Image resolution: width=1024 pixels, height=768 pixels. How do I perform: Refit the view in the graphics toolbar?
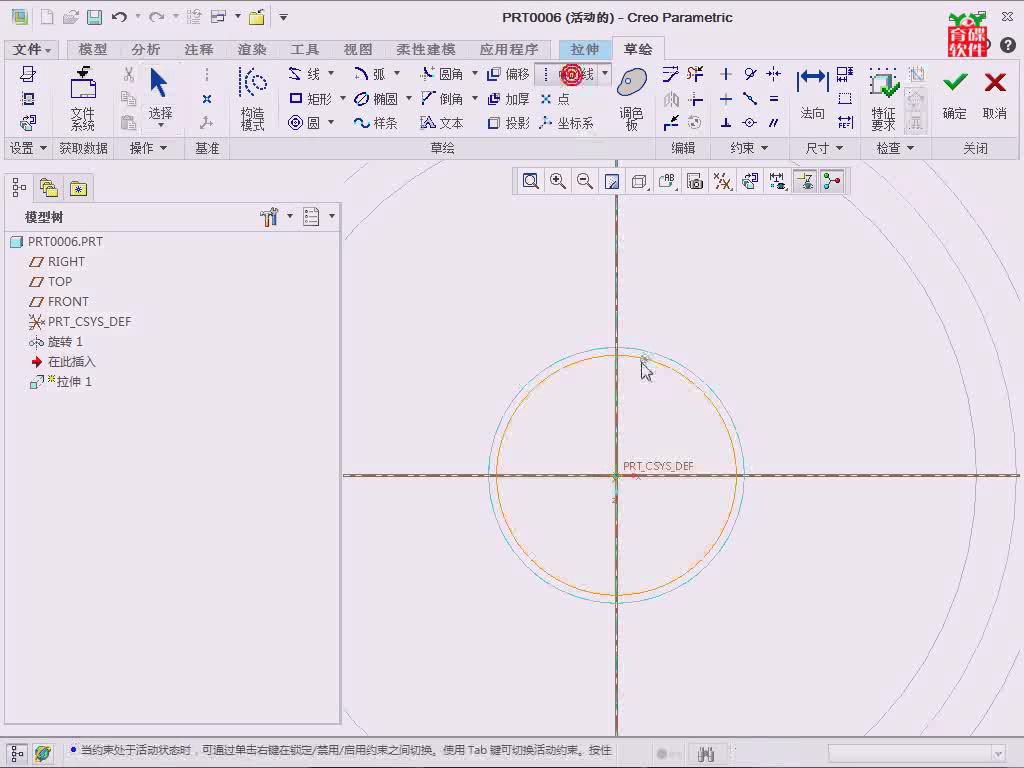[530, 182]
